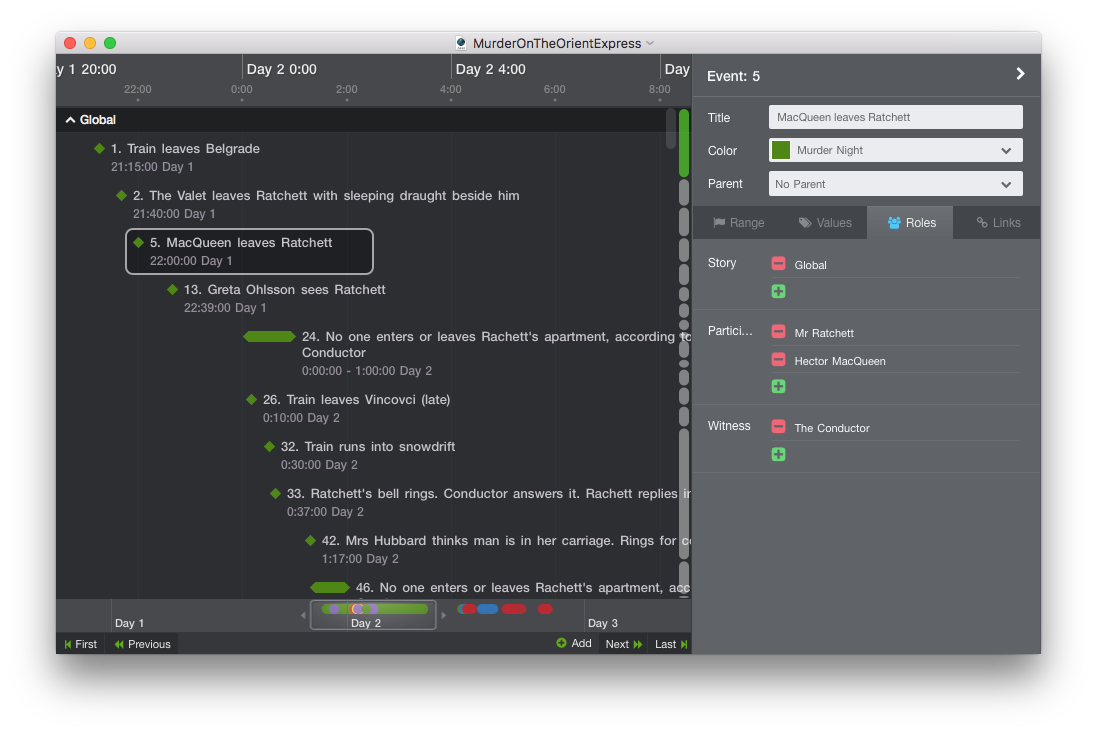Jump to Last event
The width and height of the screenshot is (1097, 734).
point(671,644)
